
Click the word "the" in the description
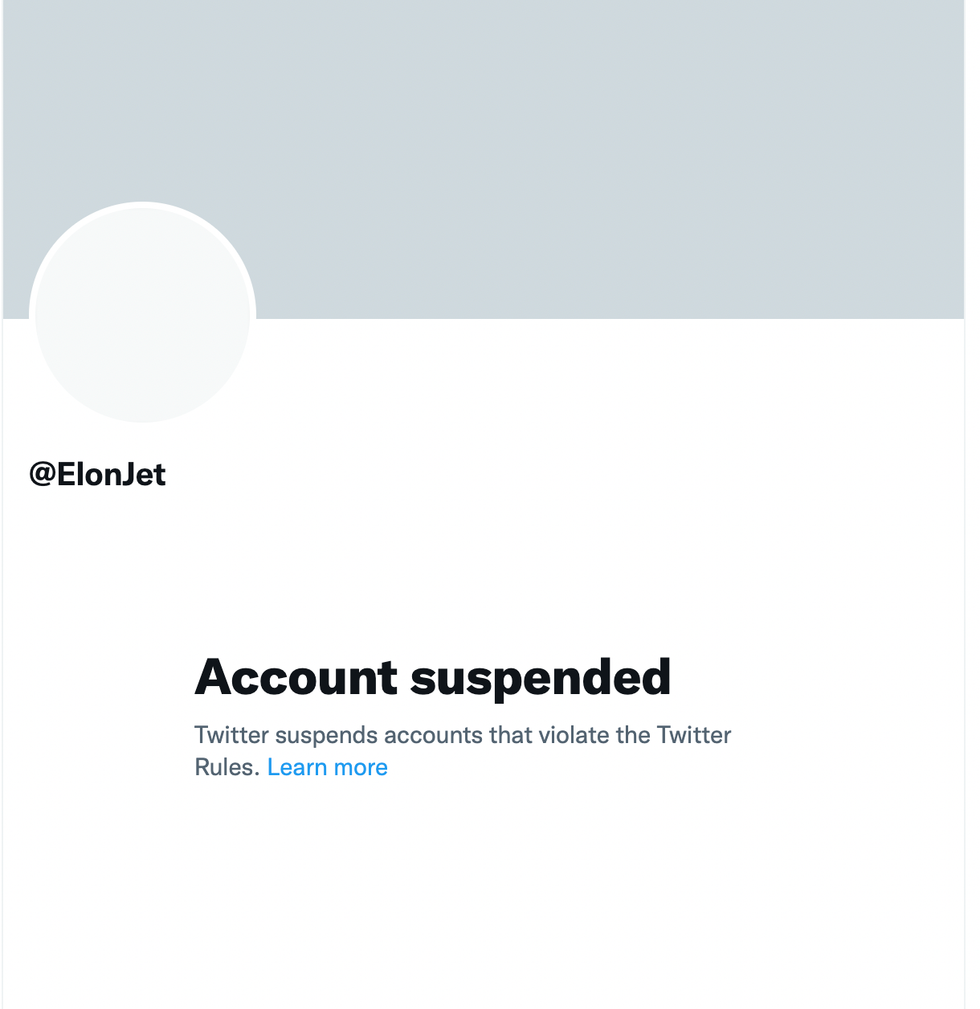tap(633, 735)
